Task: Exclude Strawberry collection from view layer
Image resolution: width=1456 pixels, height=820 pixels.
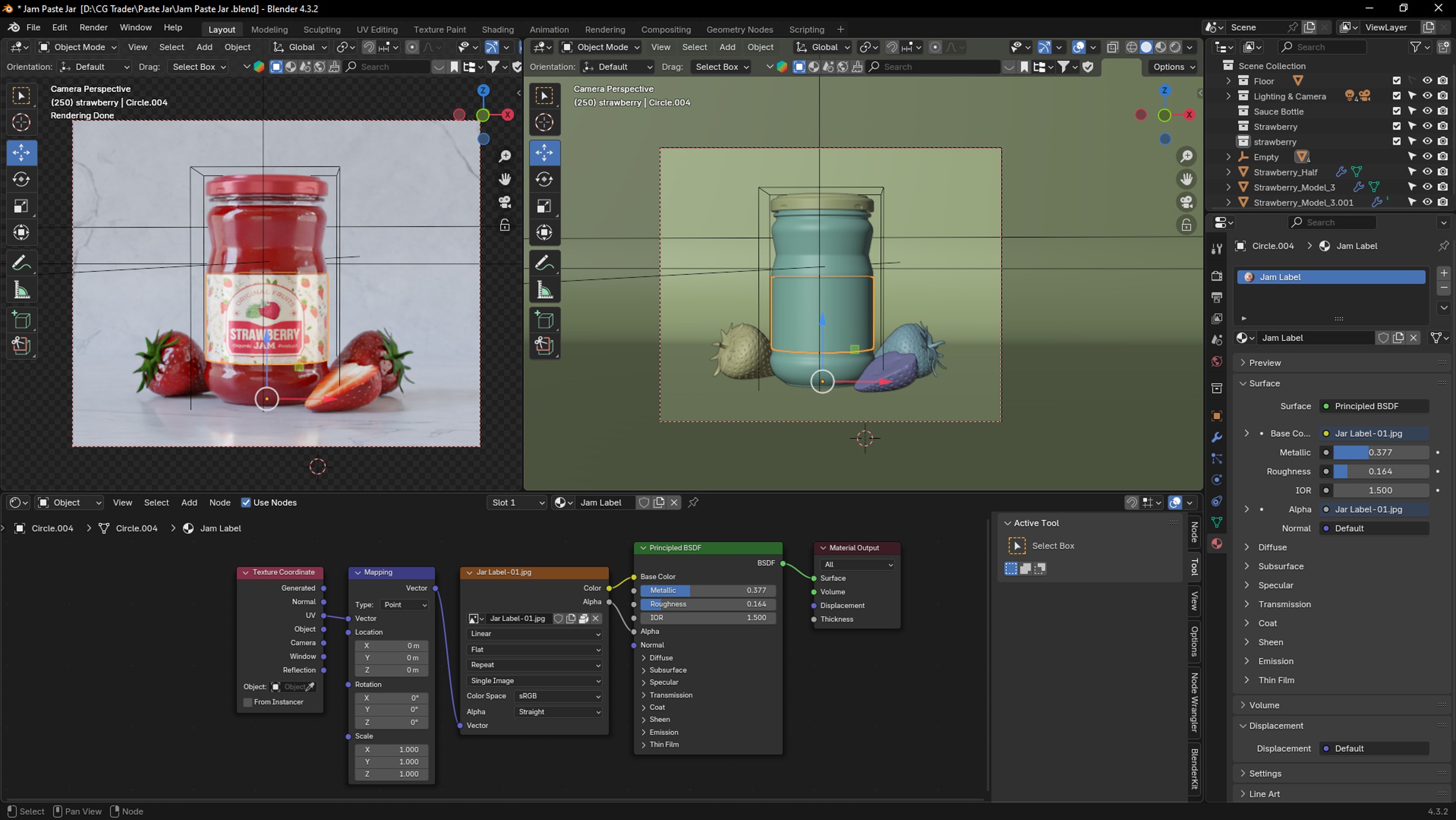Action: pos(1397,126)
